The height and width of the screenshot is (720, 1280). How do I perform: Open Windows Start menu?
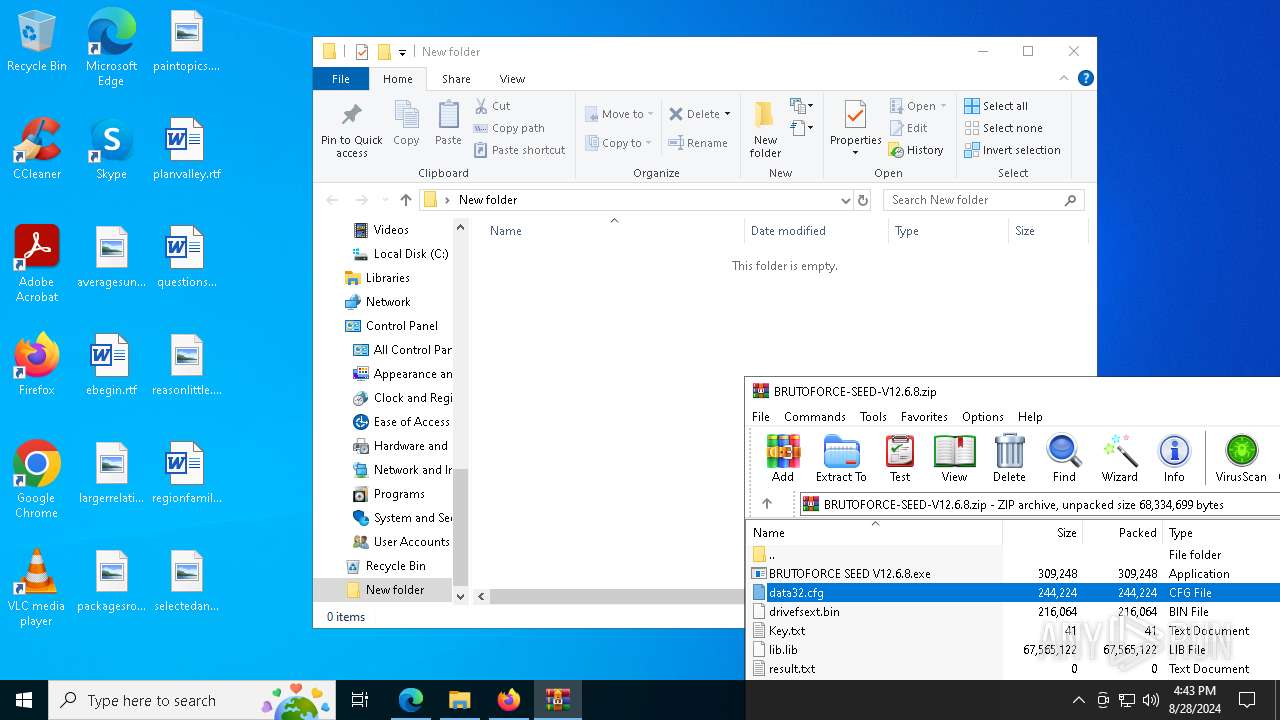click(24, 700)
